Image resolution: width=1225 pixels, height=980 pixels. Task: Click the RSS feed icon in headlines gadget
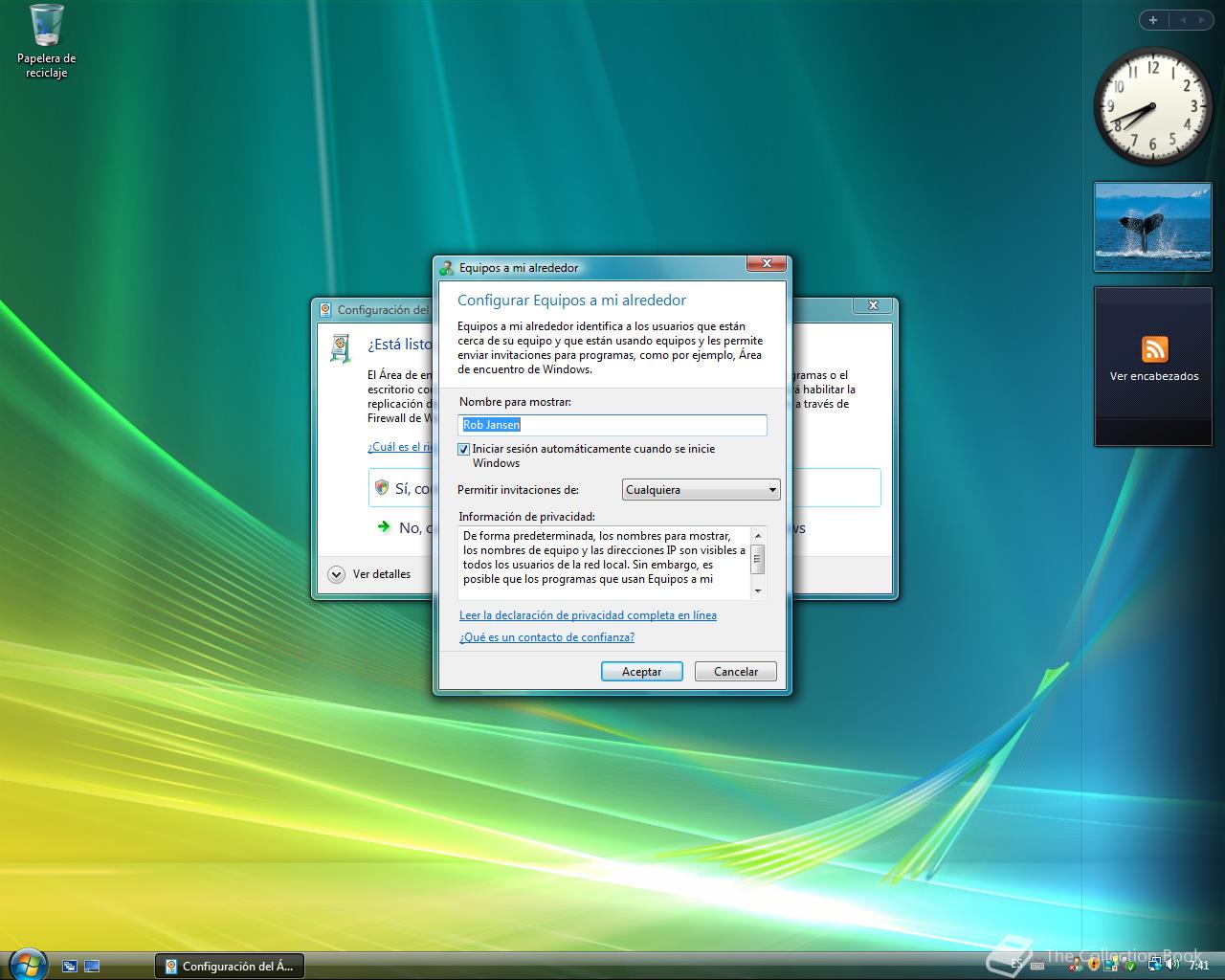[1154, 348]
